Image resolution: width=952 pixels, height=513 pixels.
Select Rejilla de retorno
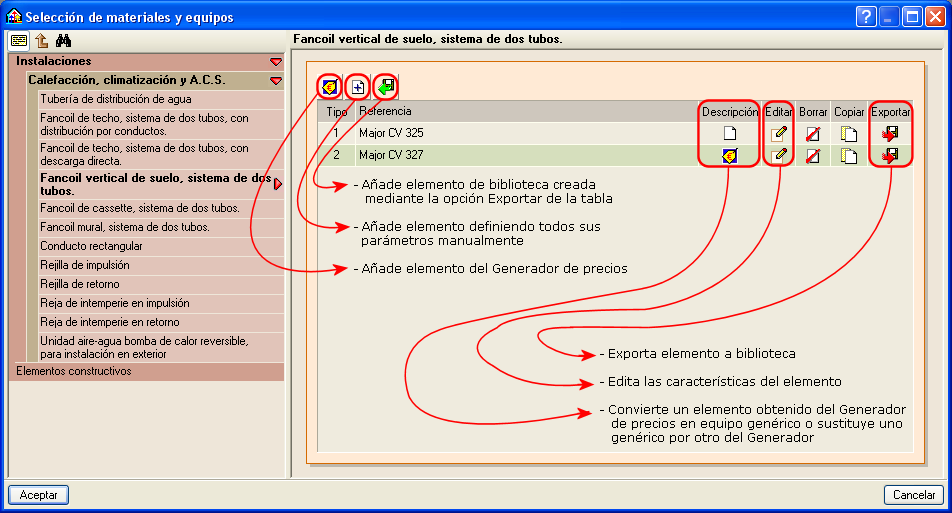coord(162,284)
